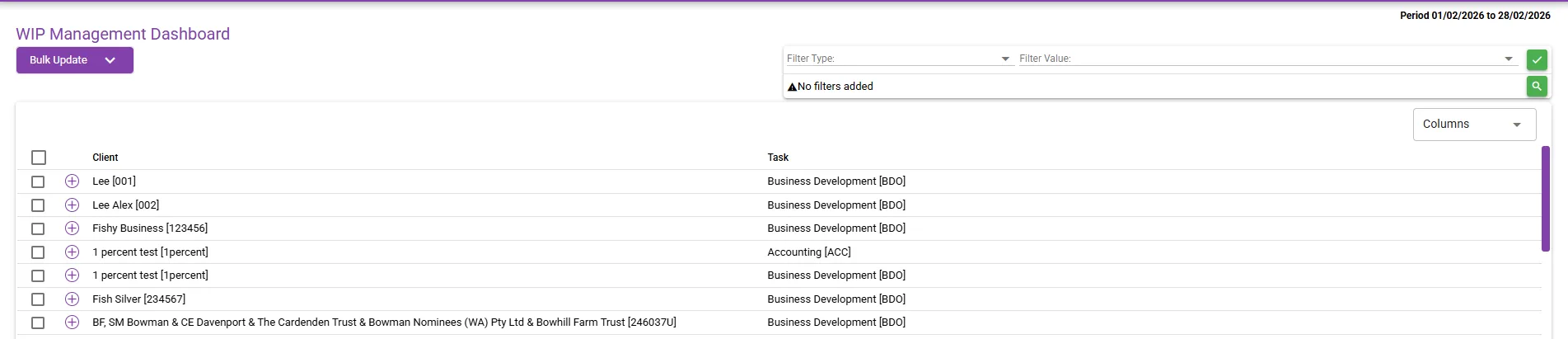
Task: Open the Columns dropdown
Action: (x=1474, y=125)
